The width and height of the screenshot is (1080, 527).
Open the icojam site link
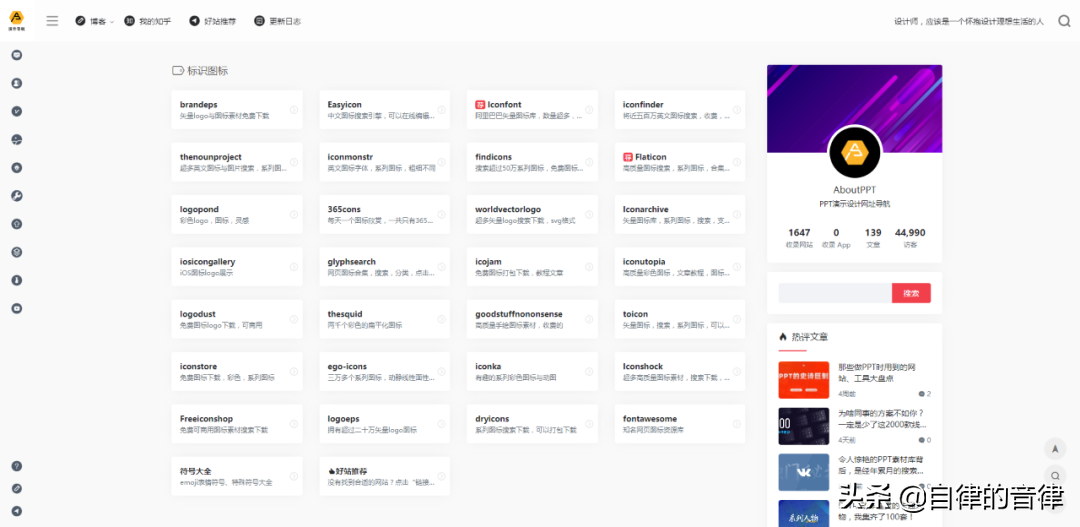(x=532, y=267)
